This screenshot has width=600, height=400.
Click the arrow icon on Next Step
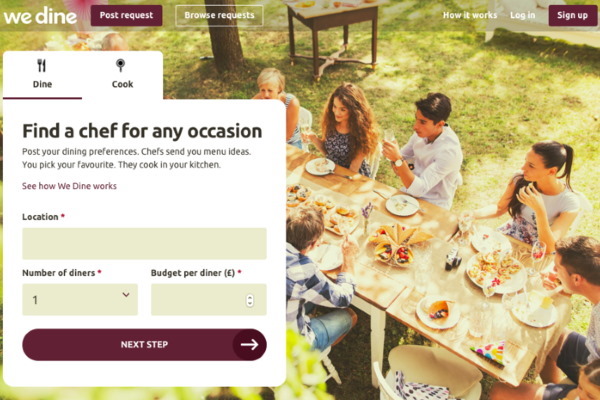point(249,344)
